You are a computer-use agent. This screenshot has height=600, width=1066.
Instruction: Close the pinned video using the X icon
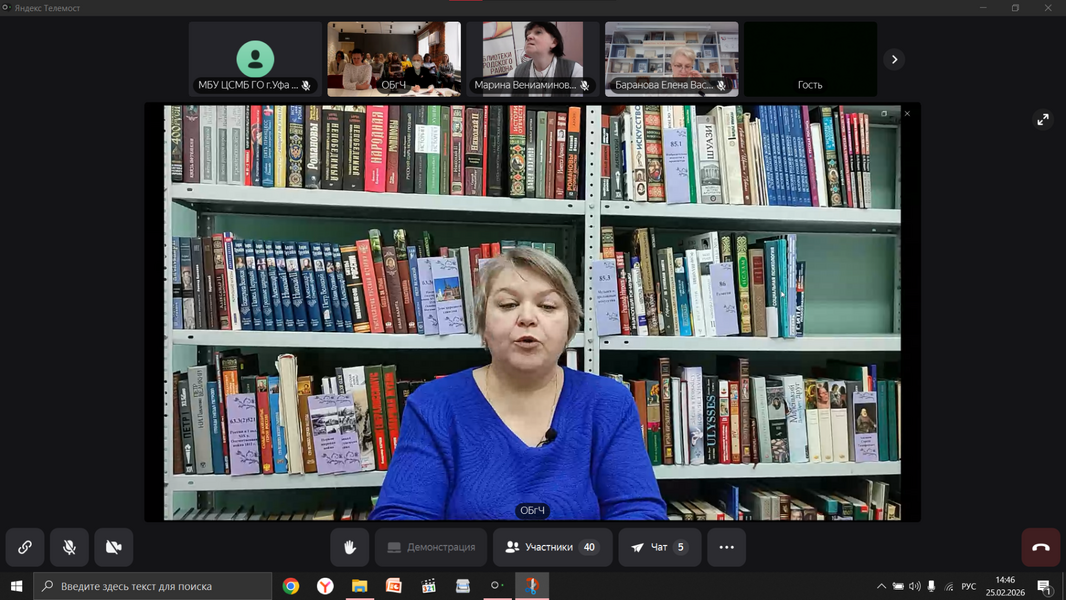(x=907, y=114)
